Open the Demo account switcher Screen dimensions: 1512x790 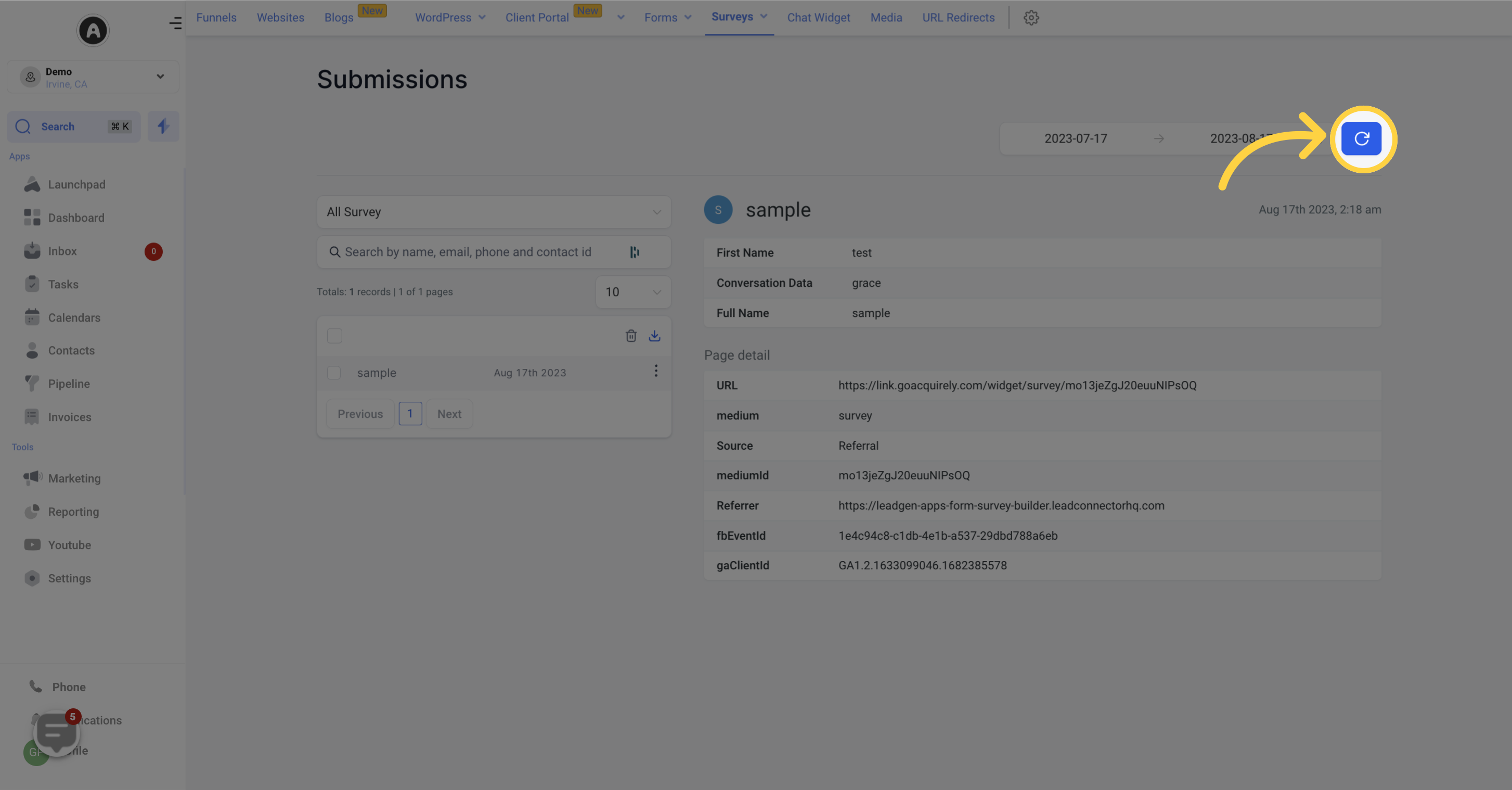[x=93, y=77]
